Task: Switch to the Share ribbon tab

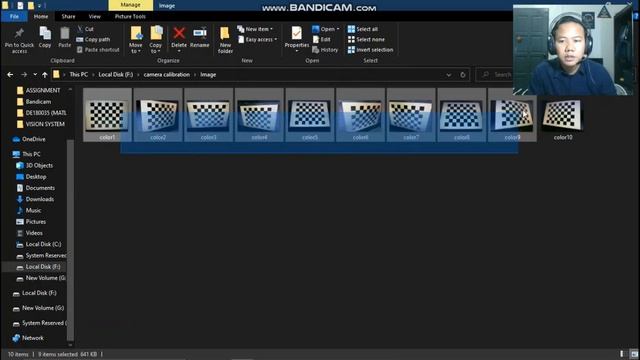Action: [68, 16]
